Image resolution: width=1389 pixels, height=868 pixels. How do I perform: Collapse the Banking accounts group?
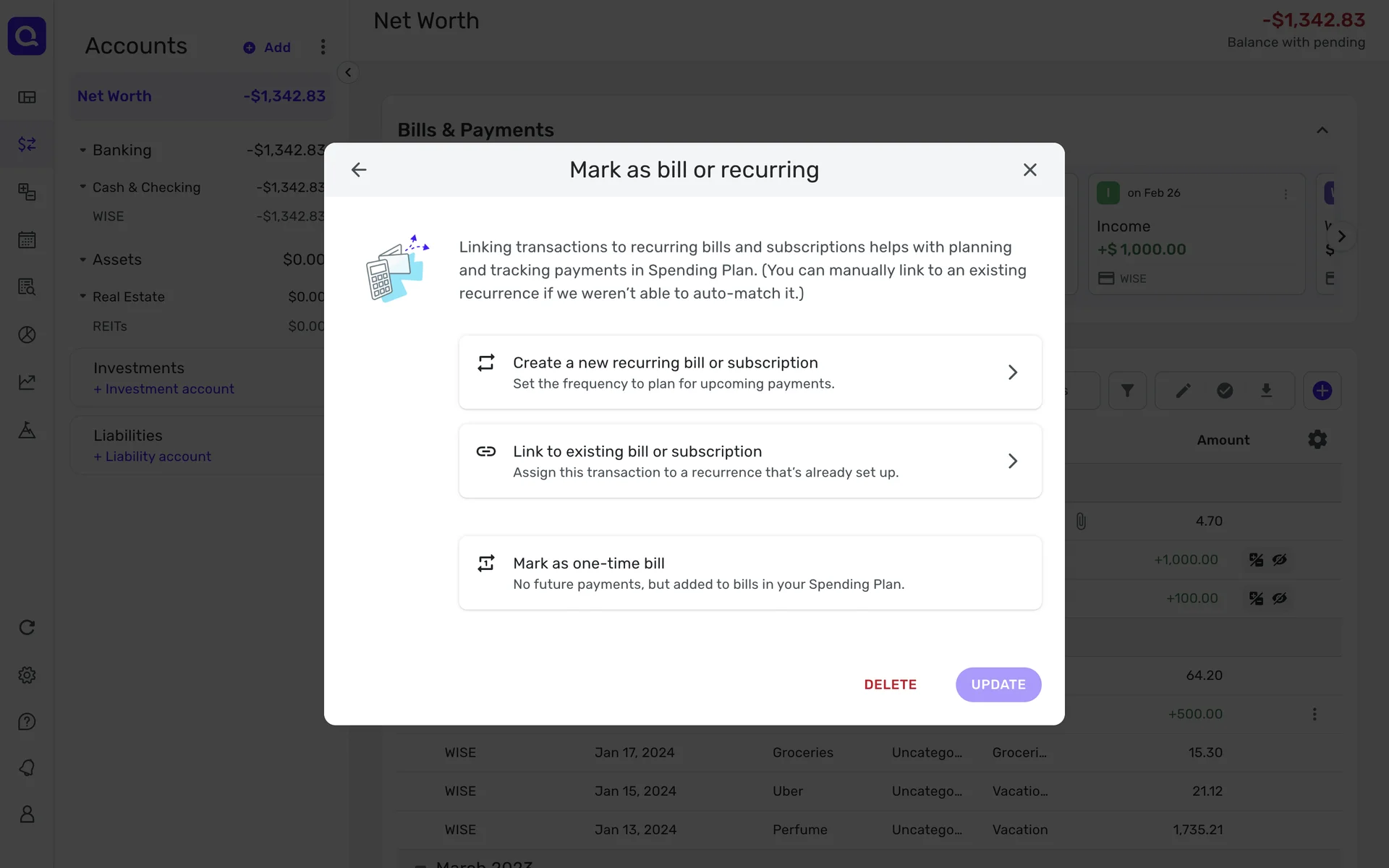coord(82,150)
